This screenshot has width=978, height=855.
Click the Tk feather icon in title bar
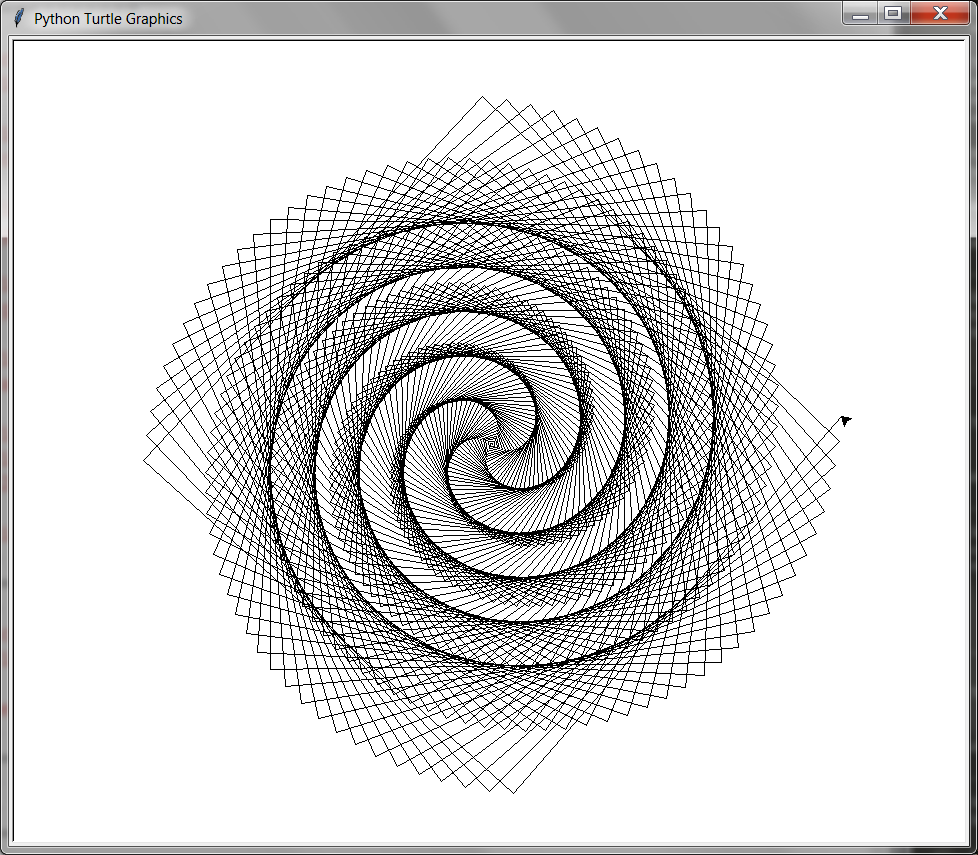(x=18, y=18)
